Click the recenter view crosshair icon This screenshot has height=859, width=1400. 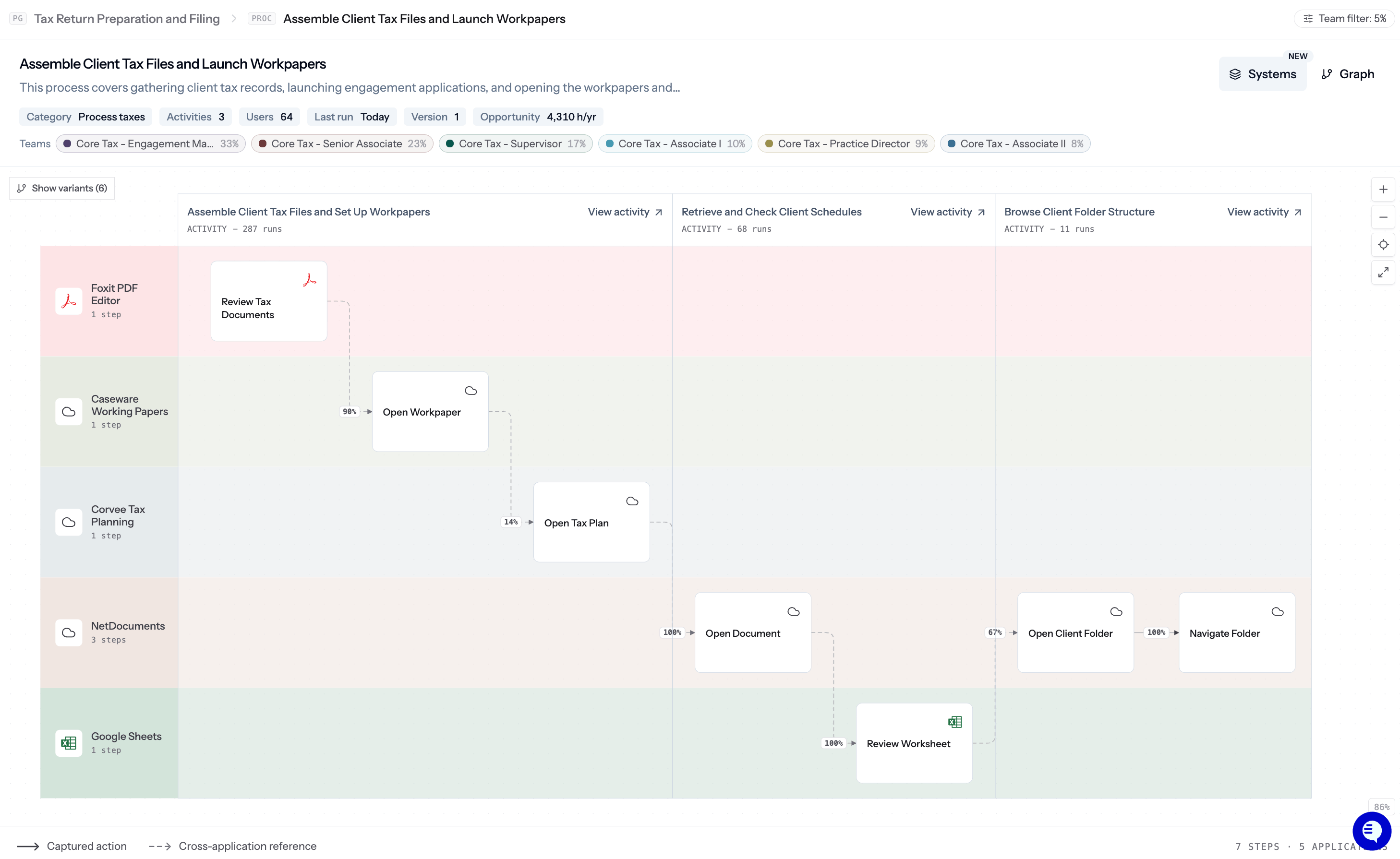point(1383,245)
